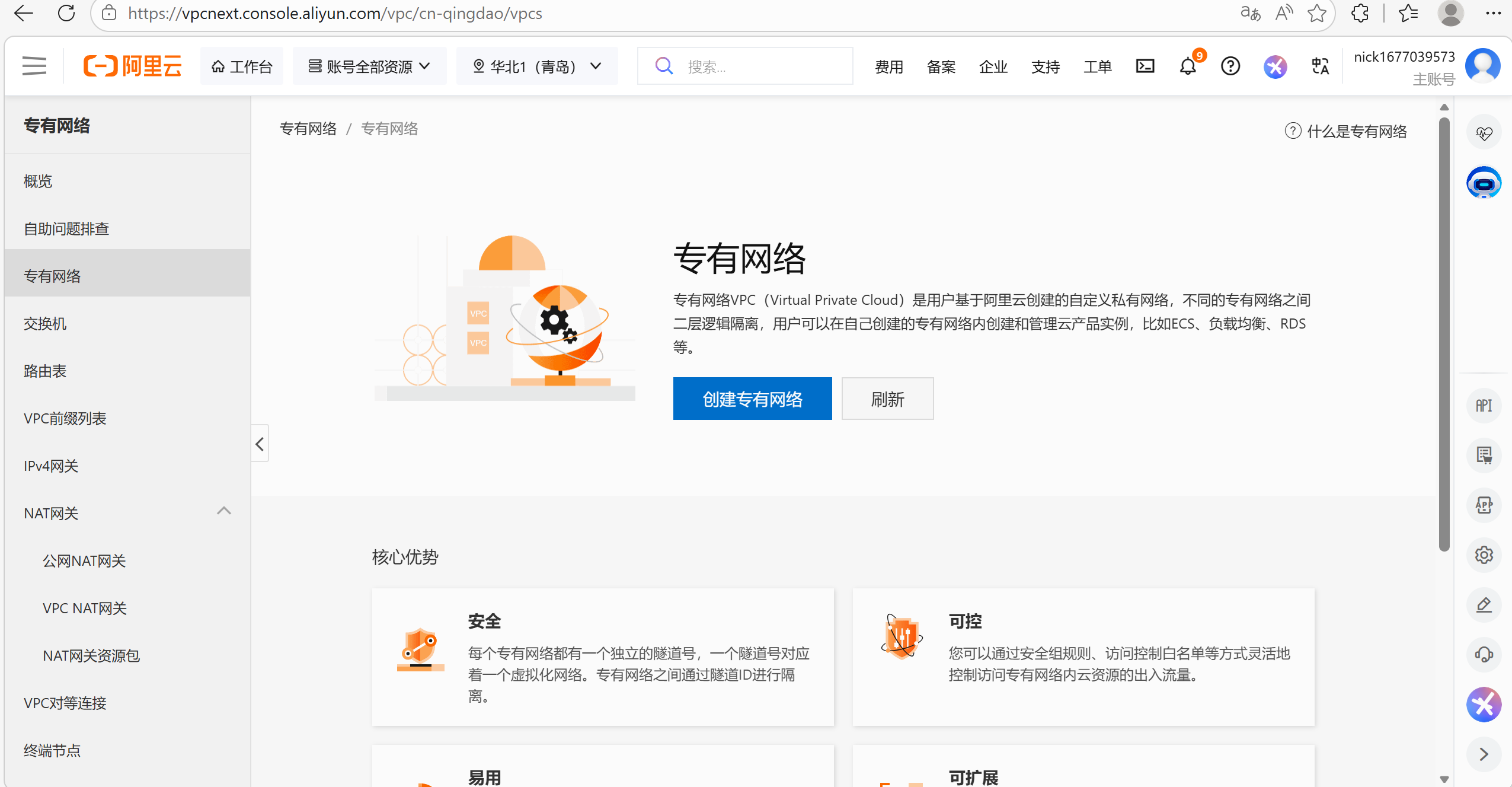Open the hamburger navigation menu
Viewport: 1512px width, 787px height.
click(x=34, y=66)
